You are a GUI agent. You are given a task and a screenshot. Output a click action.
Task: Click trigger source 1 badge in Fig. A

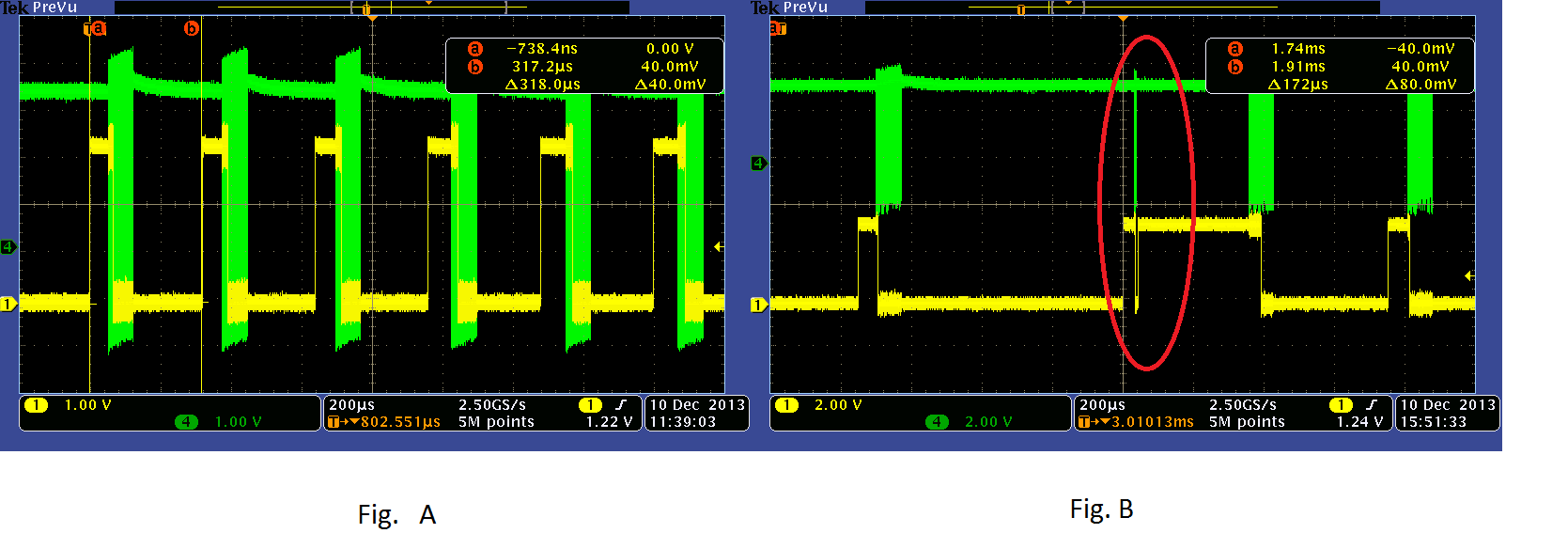[x=590, y=405]
